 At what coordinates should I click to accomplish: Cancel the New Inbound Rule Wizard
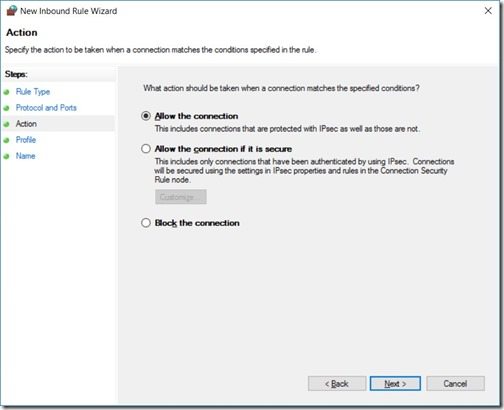[455, 384]
